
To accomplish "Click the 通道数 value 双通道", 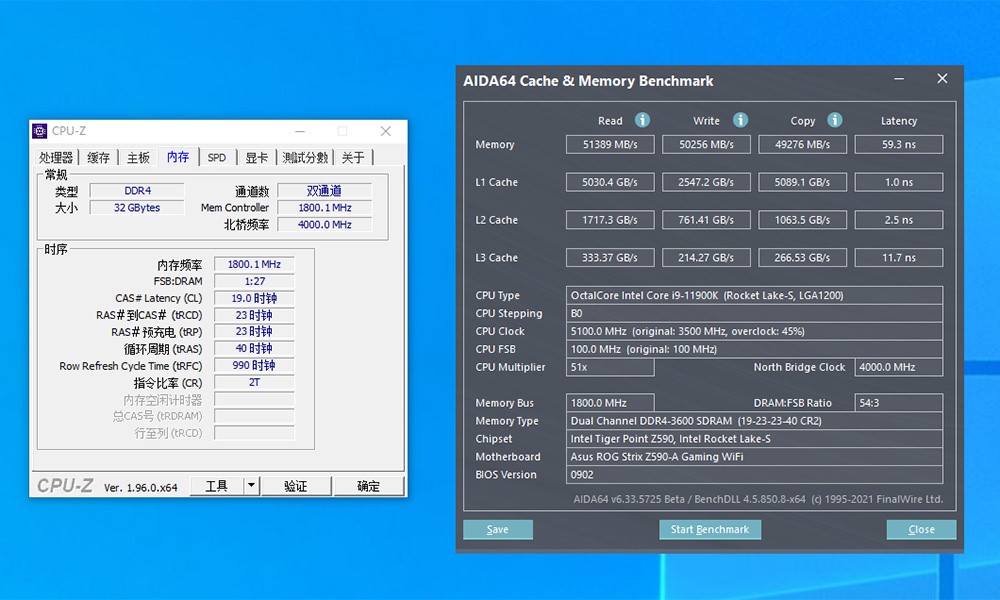I will pos(325,191).
